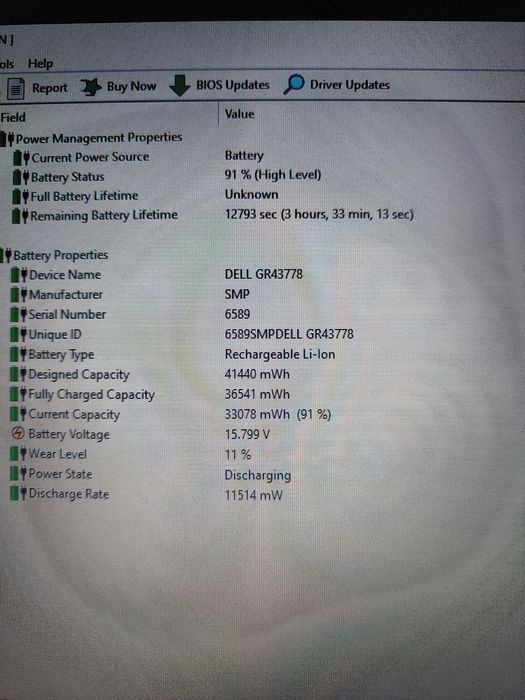Select the Power Management Properties group row
The width and height of the screenshot is (525, 700).
(99, 138)
